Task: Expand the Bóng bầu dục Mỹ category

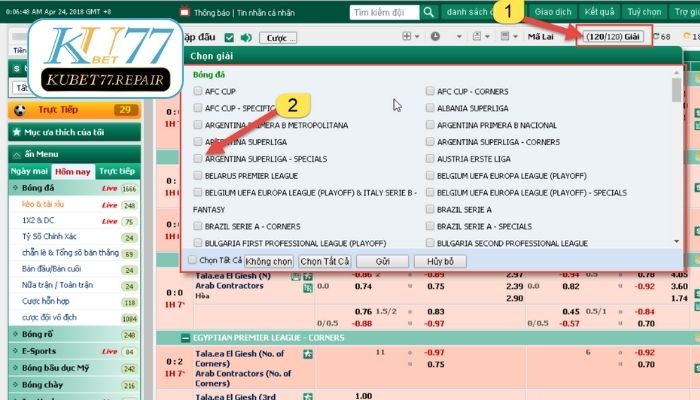Action: [x=74, y=368]
